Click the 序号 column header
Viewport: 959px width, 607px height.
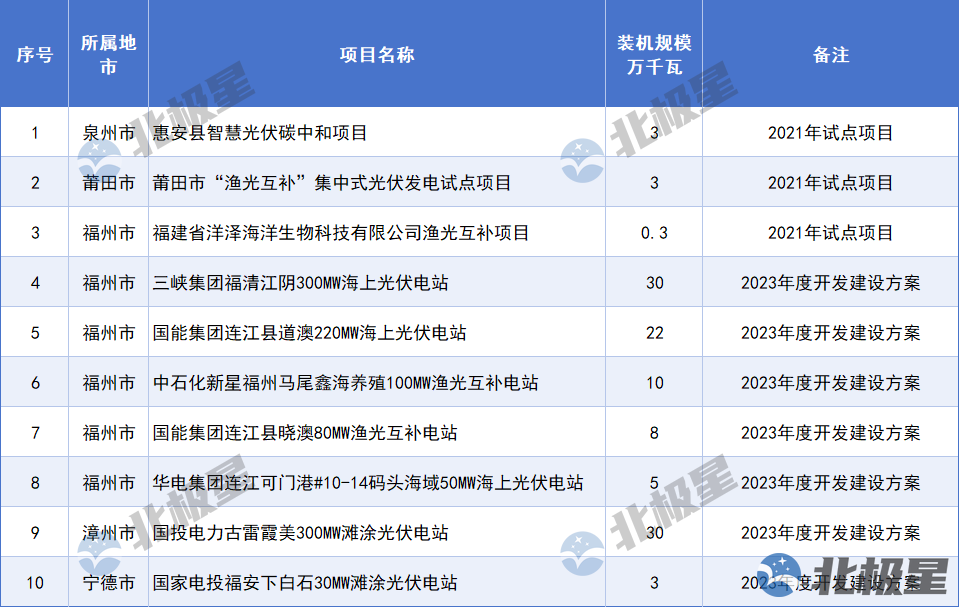click(34, 55)
